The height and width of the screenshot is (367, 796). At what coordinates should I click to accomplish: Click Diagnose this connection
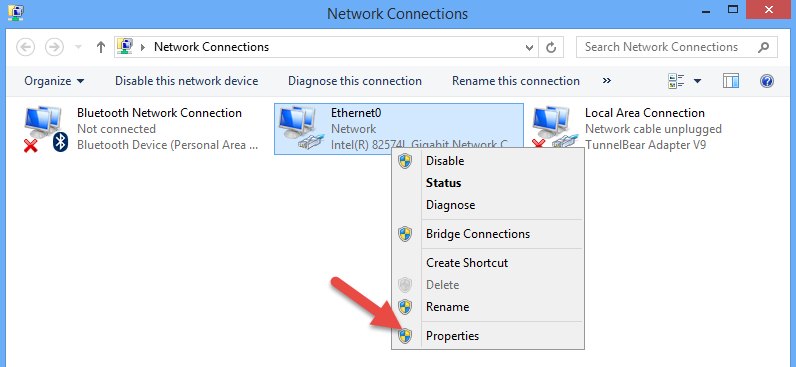coord(355,81)
